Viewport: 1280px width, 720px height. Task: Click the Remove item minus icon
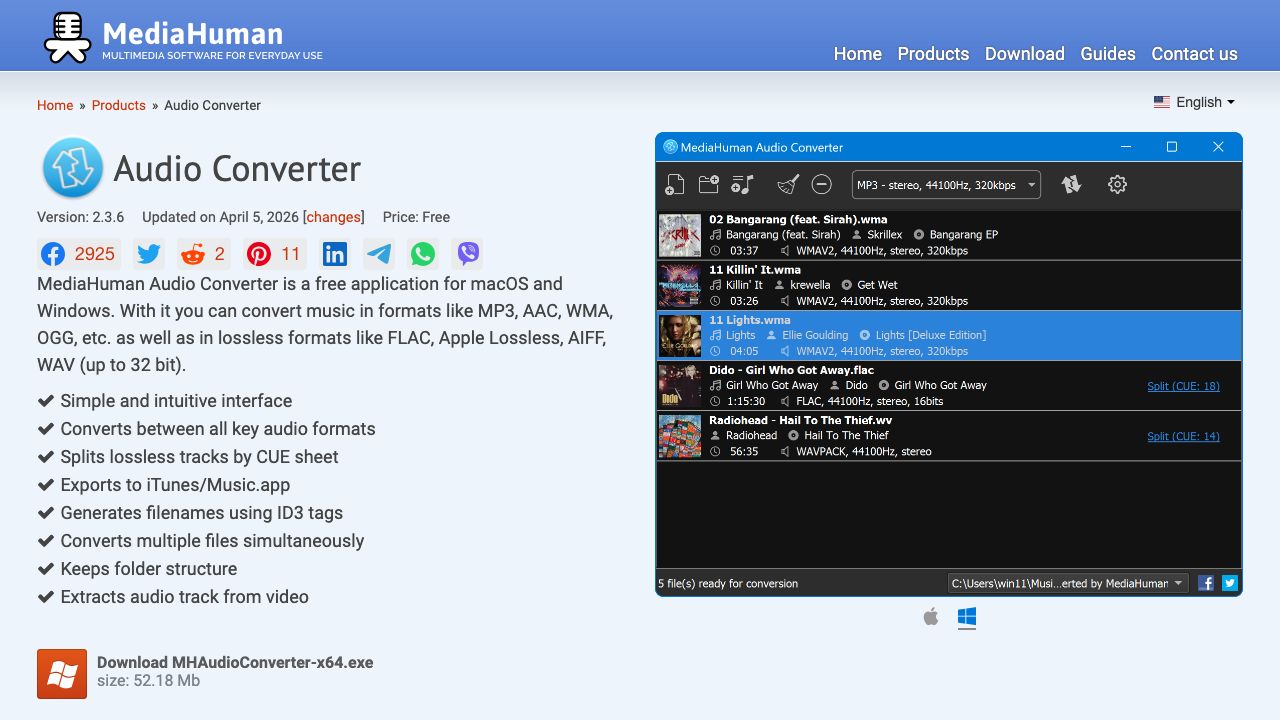point(821,184)
